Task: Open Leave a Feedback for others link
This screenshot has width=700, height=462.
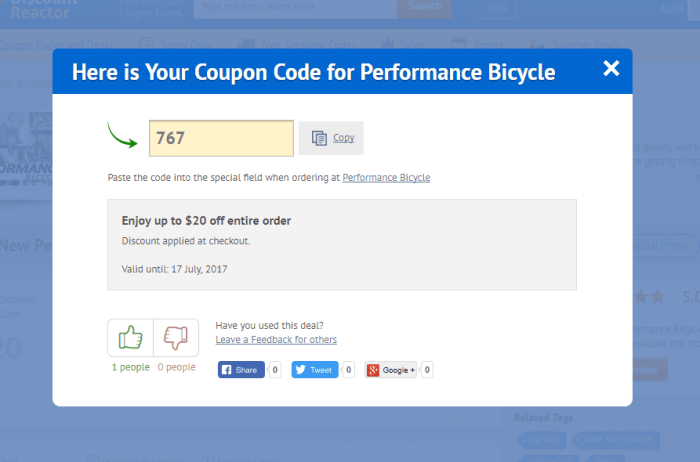Action: tap(276, 340)
